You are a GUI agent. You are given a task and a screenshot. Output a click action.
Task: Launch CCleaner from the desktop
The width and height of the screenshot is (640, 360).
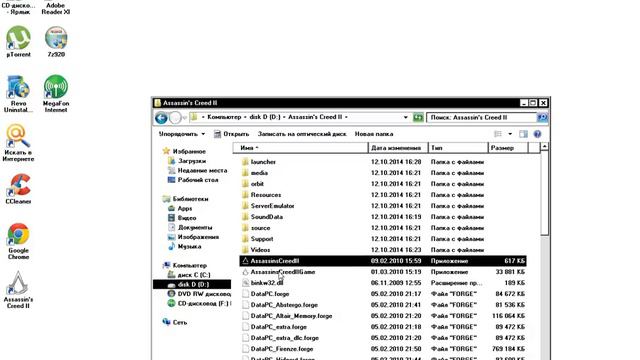coord(18,189)
